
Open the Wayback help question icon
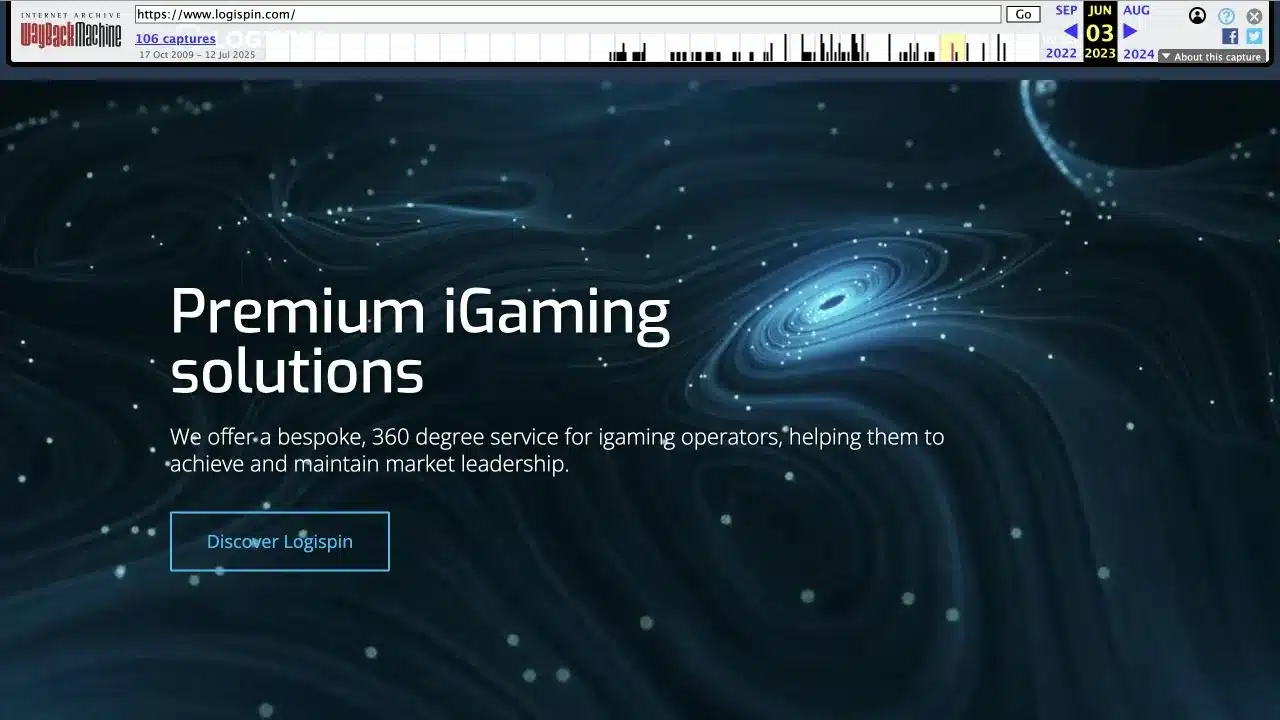coord(1226,16)
